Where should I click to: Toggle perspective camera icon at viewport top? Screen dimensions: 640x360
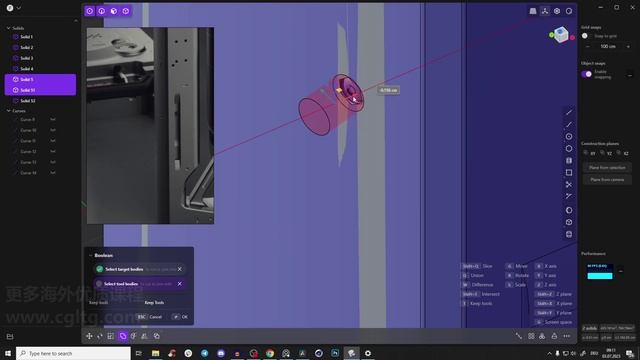(533, 11)
